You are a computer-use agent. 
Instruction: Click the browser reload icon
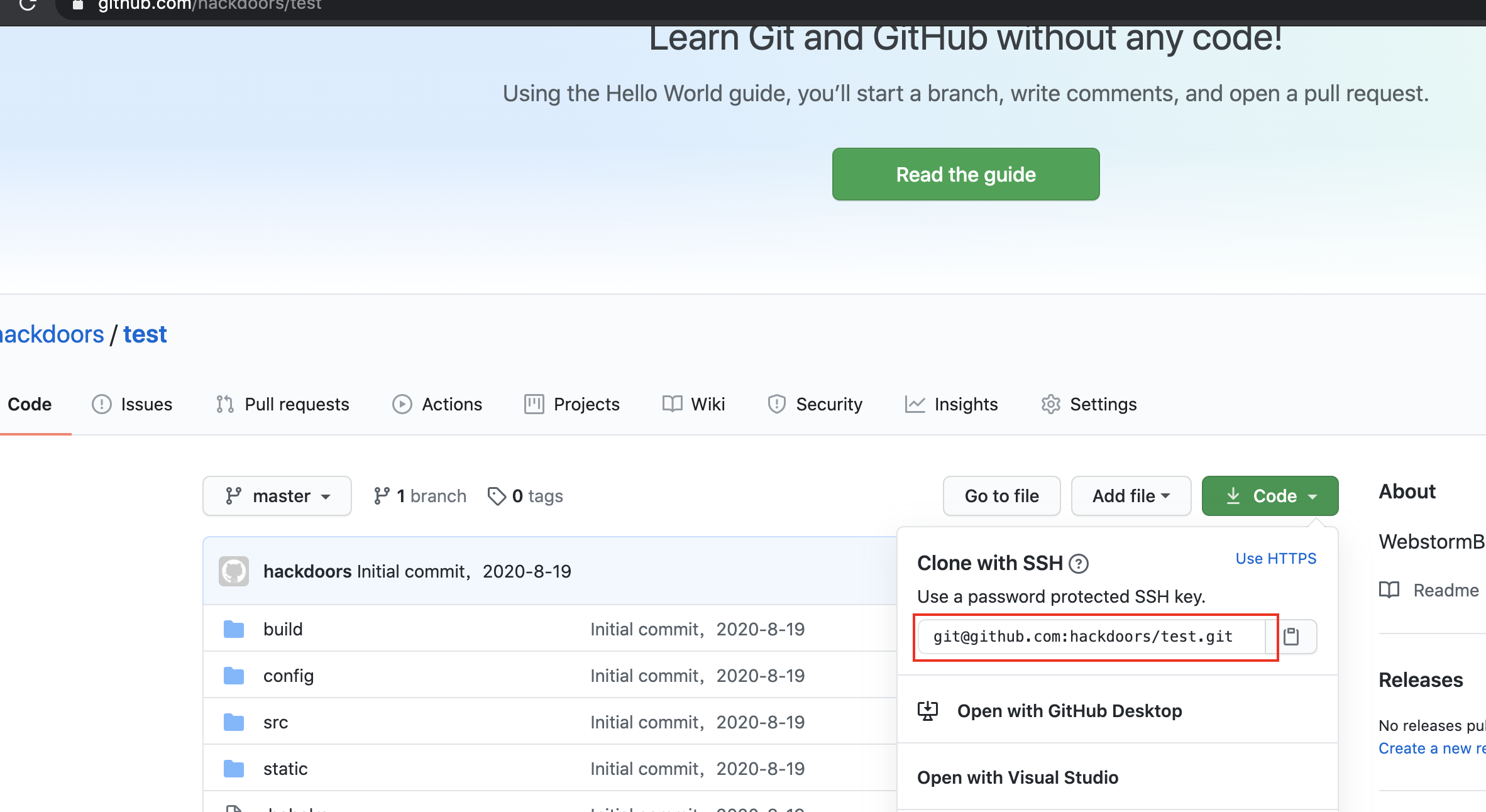pos(28,5)
